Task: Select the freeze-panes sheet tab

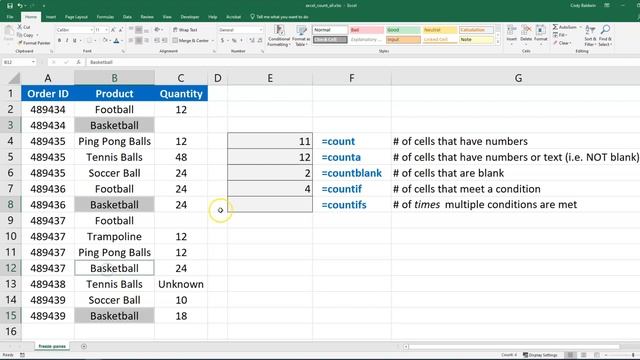Action: tap(52, 347)
